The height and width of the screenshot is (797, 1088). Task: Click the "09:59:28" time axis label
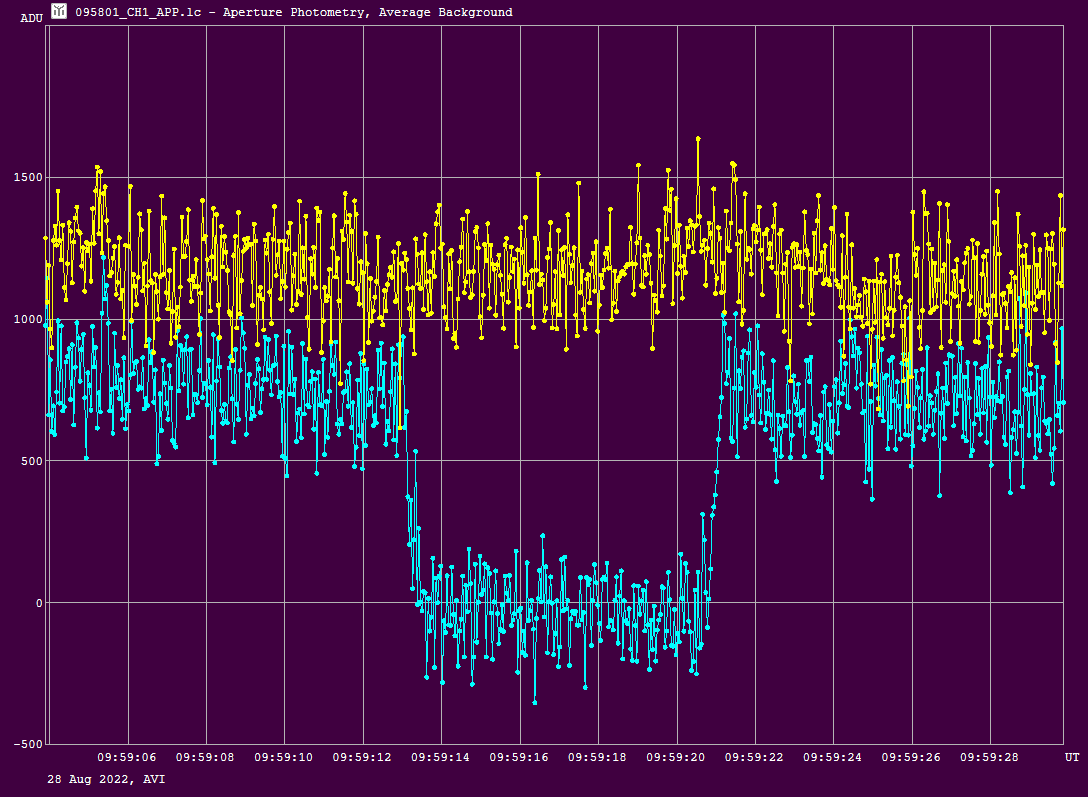pos(989,757)
